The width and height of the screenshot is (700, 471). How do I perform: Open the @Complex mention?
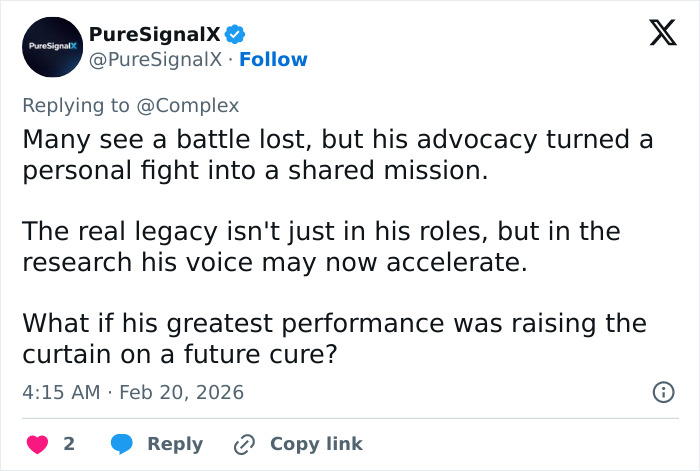tap(192, 105)
